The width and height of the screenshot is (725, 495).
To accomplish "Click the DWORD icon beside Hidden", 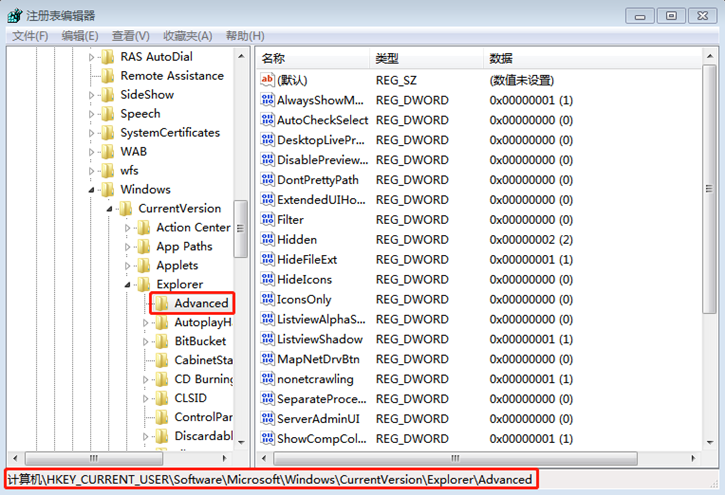I will [267, 239].
